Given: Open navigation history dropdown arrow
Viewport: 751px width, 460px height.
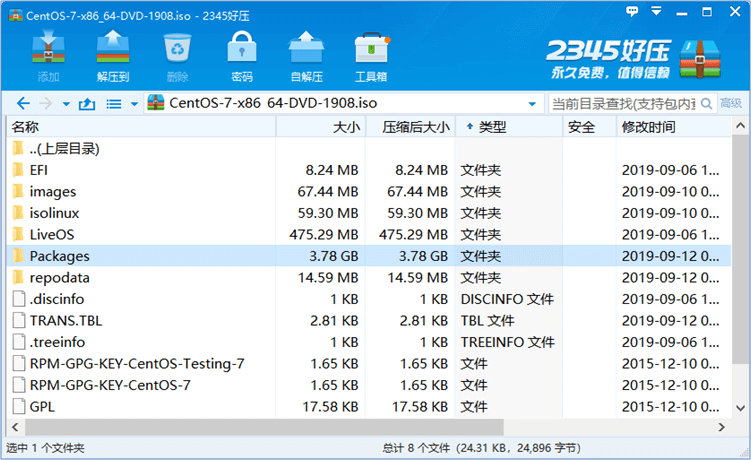Looking at the screenshot, I should coord(66,104).
